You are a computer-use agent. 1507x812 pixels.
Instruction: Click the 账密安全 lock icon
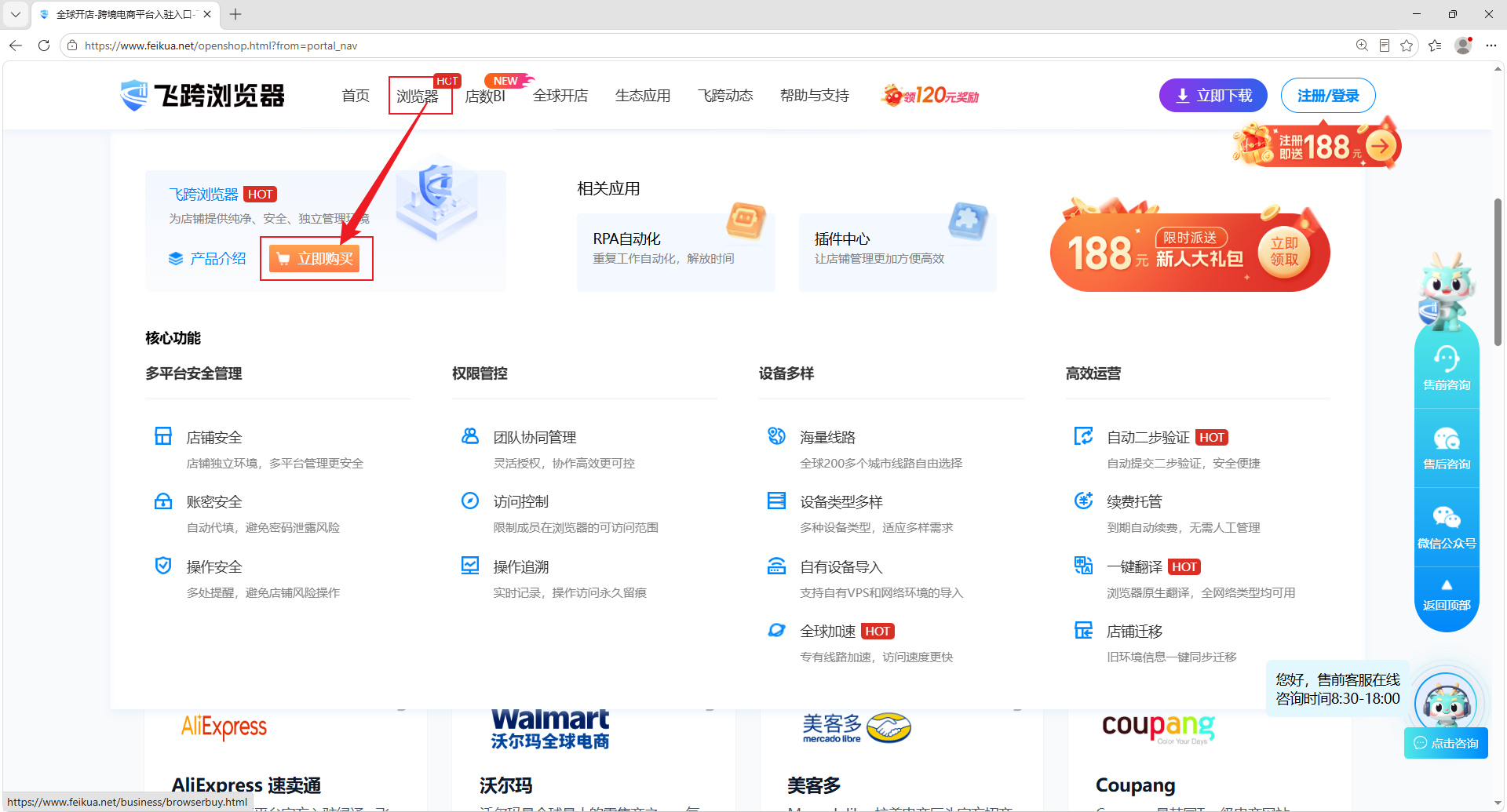coord(163,501)
